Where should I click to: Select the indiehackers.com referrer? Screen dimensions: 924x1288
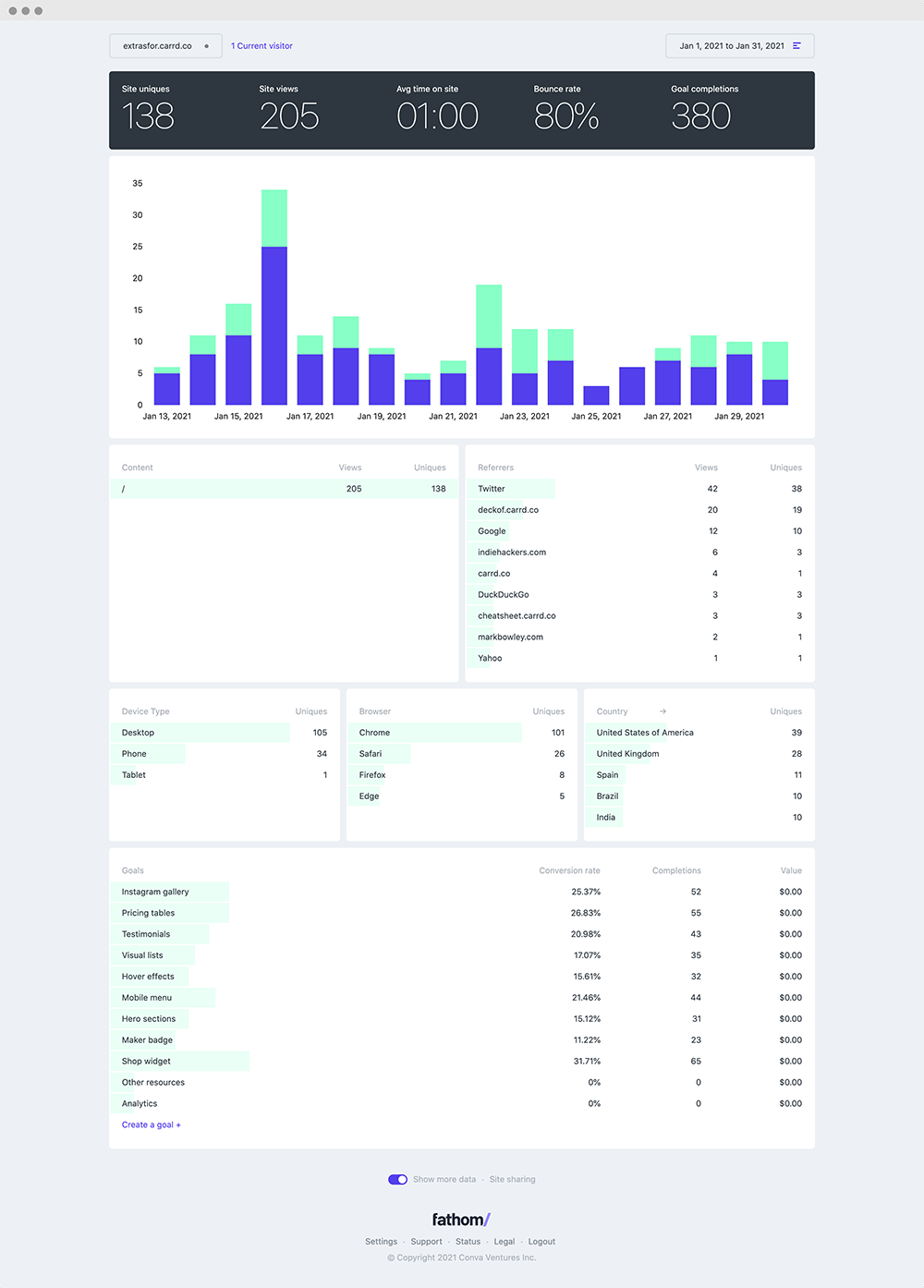(639, 553)
